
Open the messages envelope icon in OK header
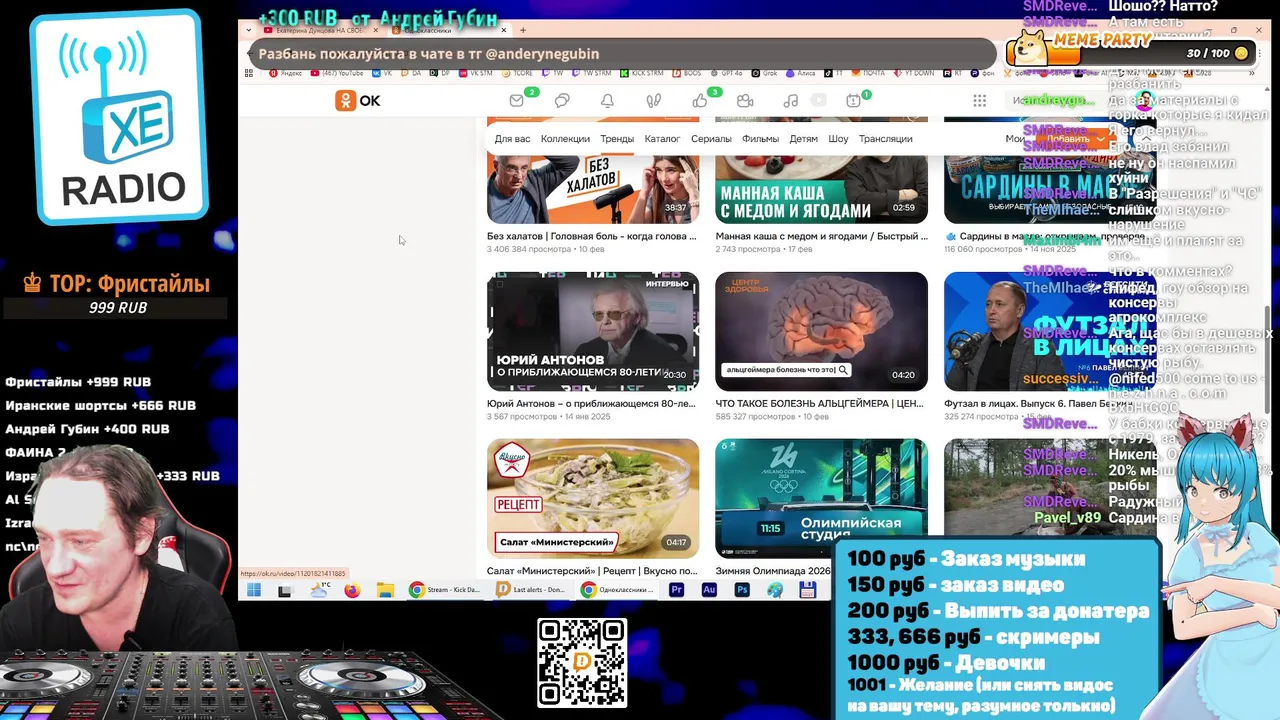tap(516, 100)
